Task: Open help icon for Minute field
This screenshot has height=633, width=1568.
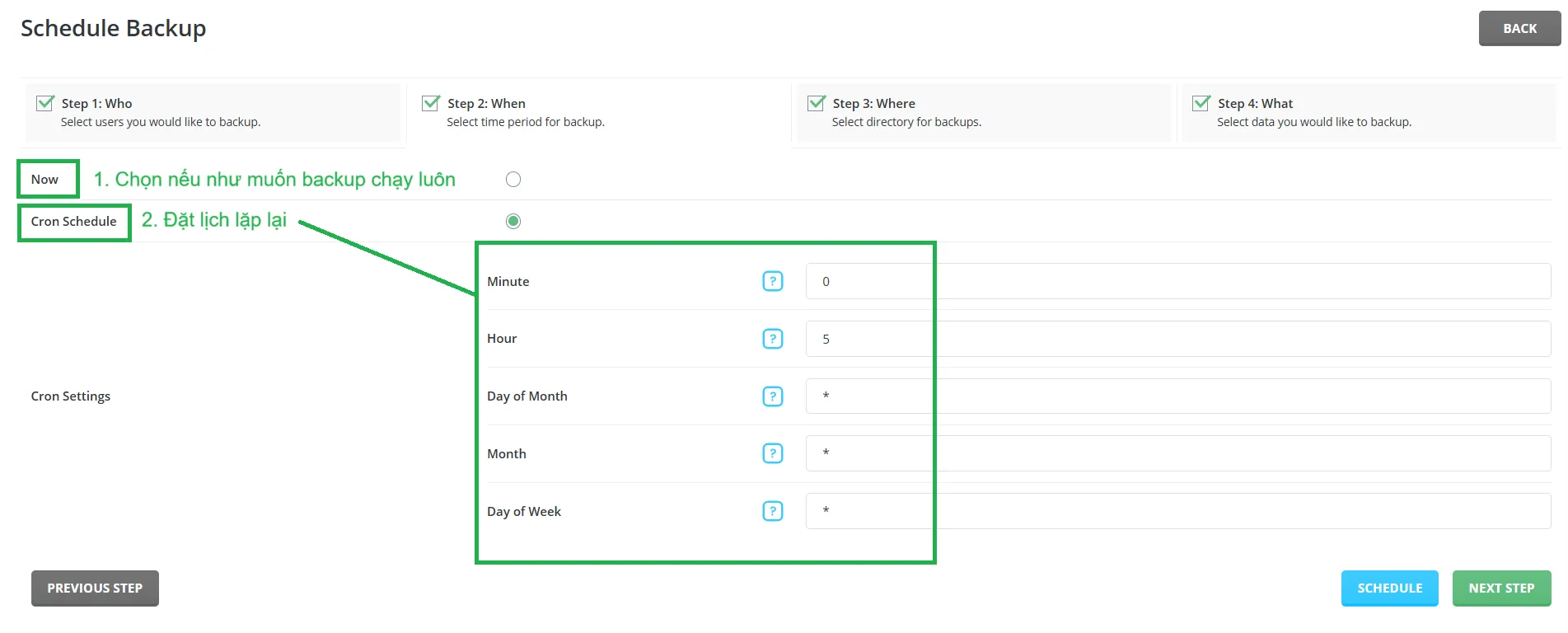Action: [x=773, y=281]
